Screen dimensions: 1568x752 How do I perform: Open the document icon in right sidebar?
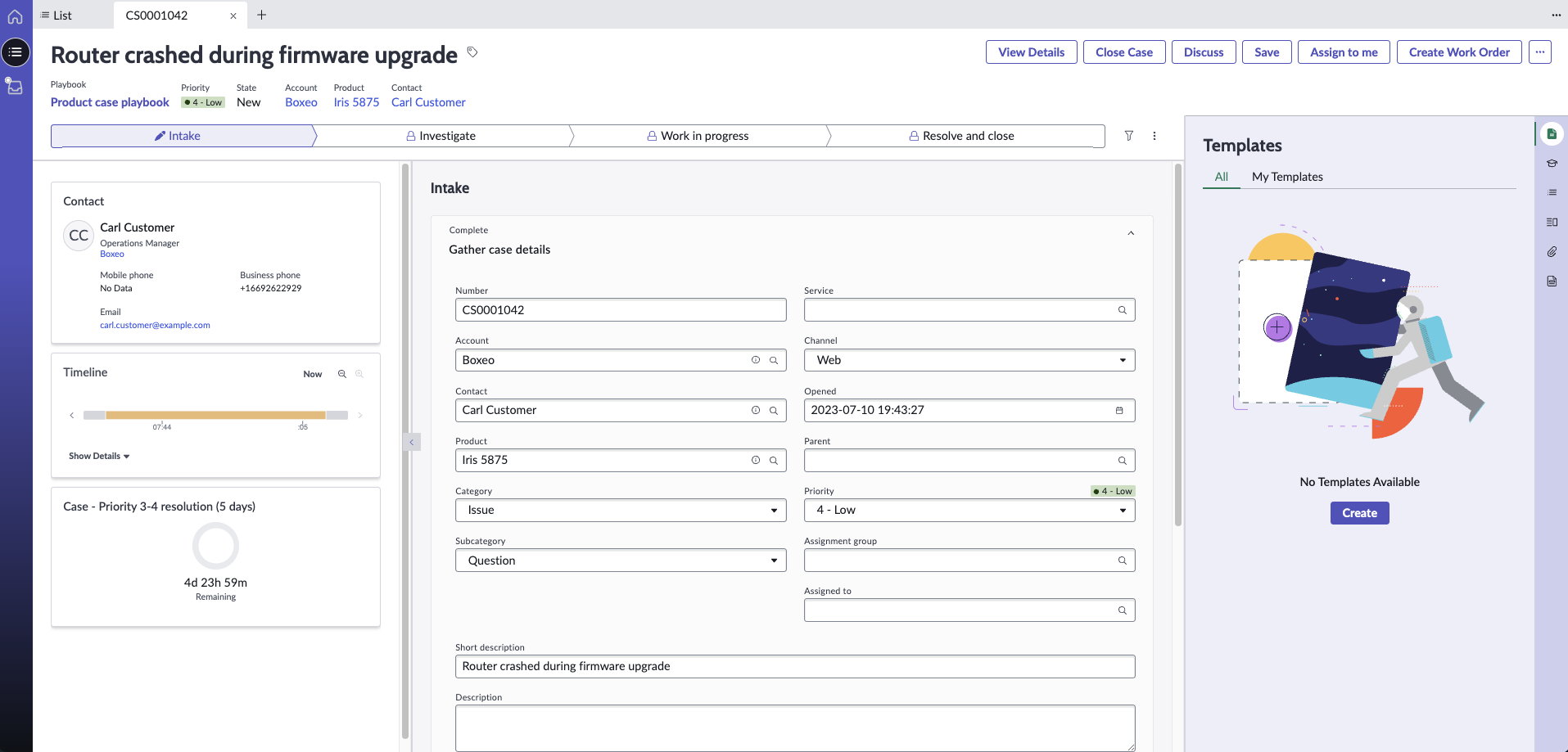click(1552, 281)
